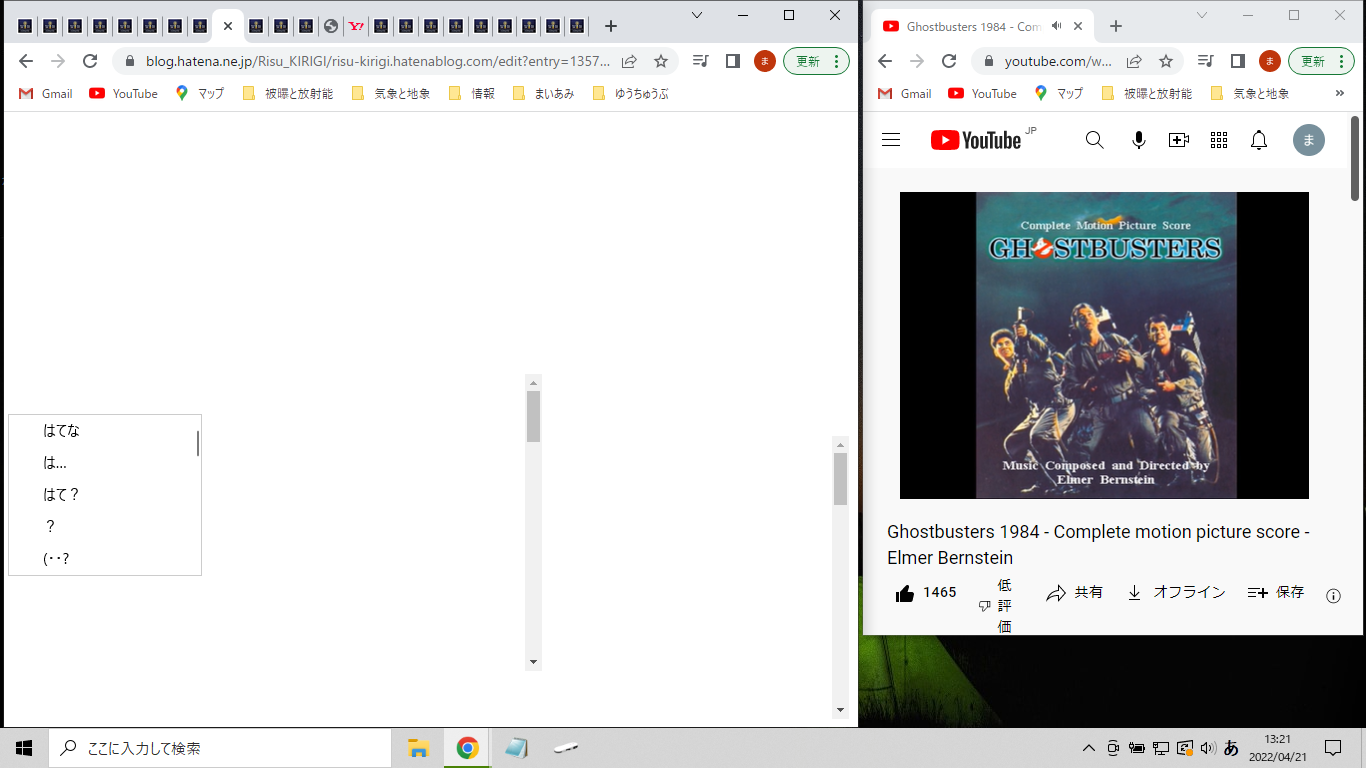The height and width of the screenshot is (768, 1366).
Task: Open the 気象と地象 bookmark folder in blog window
Action: click(x=391, y=93)
